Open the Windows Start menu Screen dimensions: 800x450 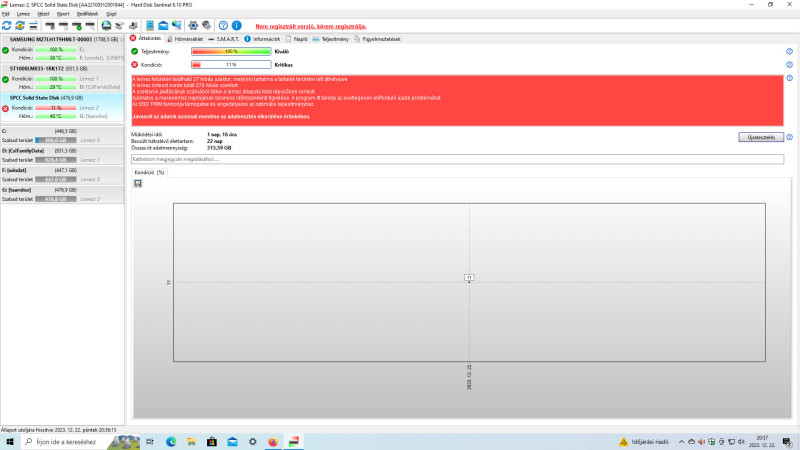pyautogui.click(x=10, y=442)
